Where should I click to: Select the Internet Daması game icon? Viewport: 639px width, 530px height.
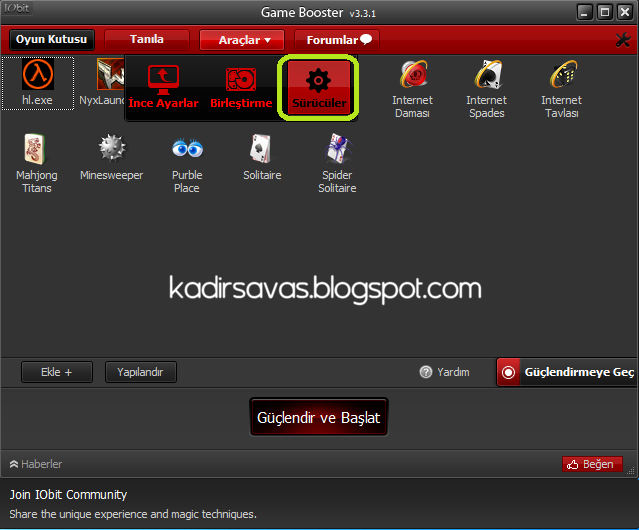(412, 89)
